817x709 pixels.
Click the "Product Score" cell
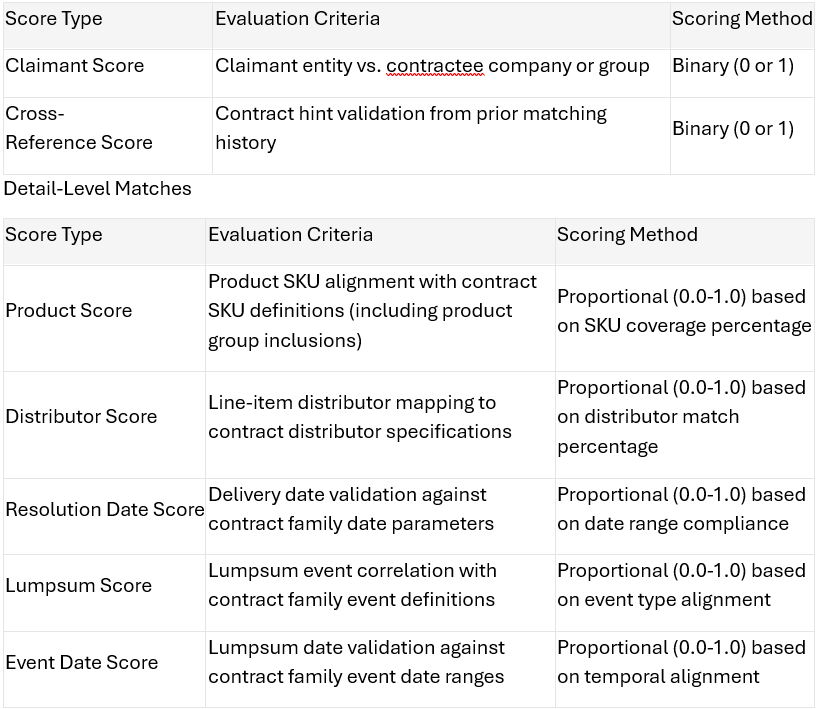[x=69, y=311]
